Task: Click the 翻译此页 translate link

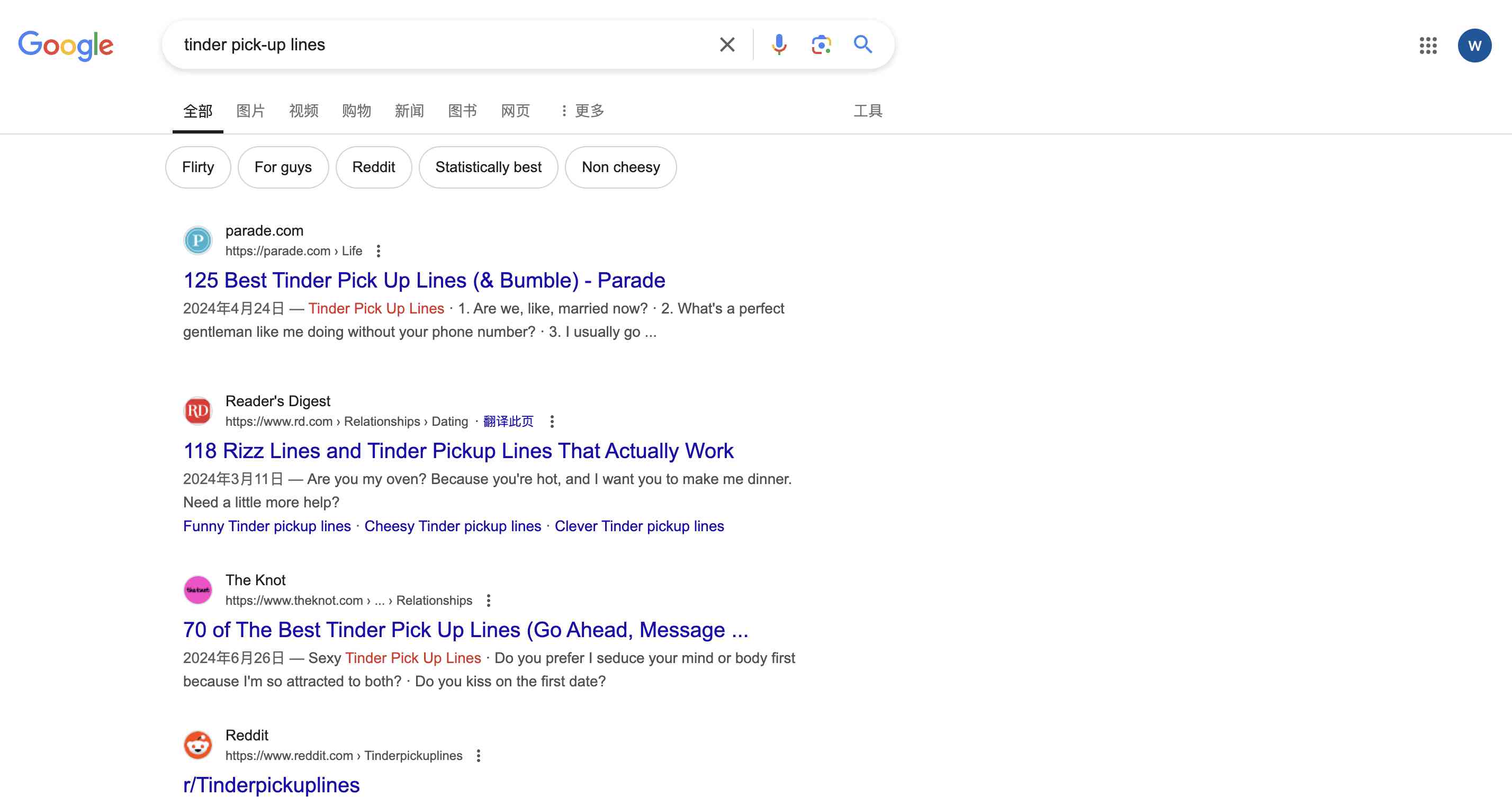Action: tap(508, 421)
